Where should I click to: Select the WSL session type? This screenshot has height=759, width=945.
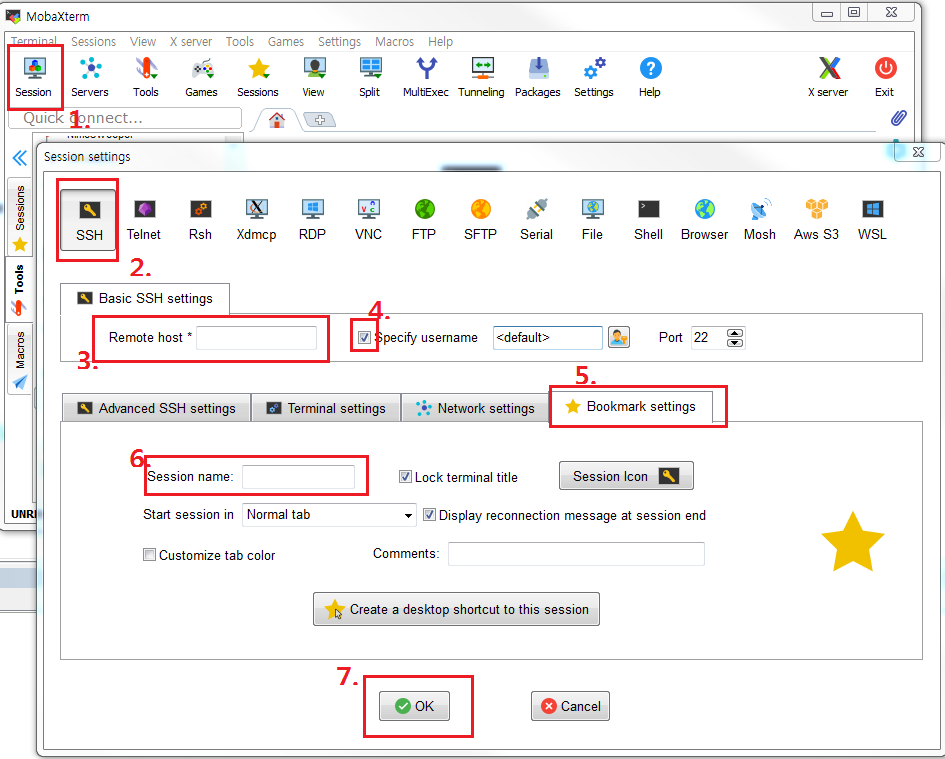(x=872, y=220)
